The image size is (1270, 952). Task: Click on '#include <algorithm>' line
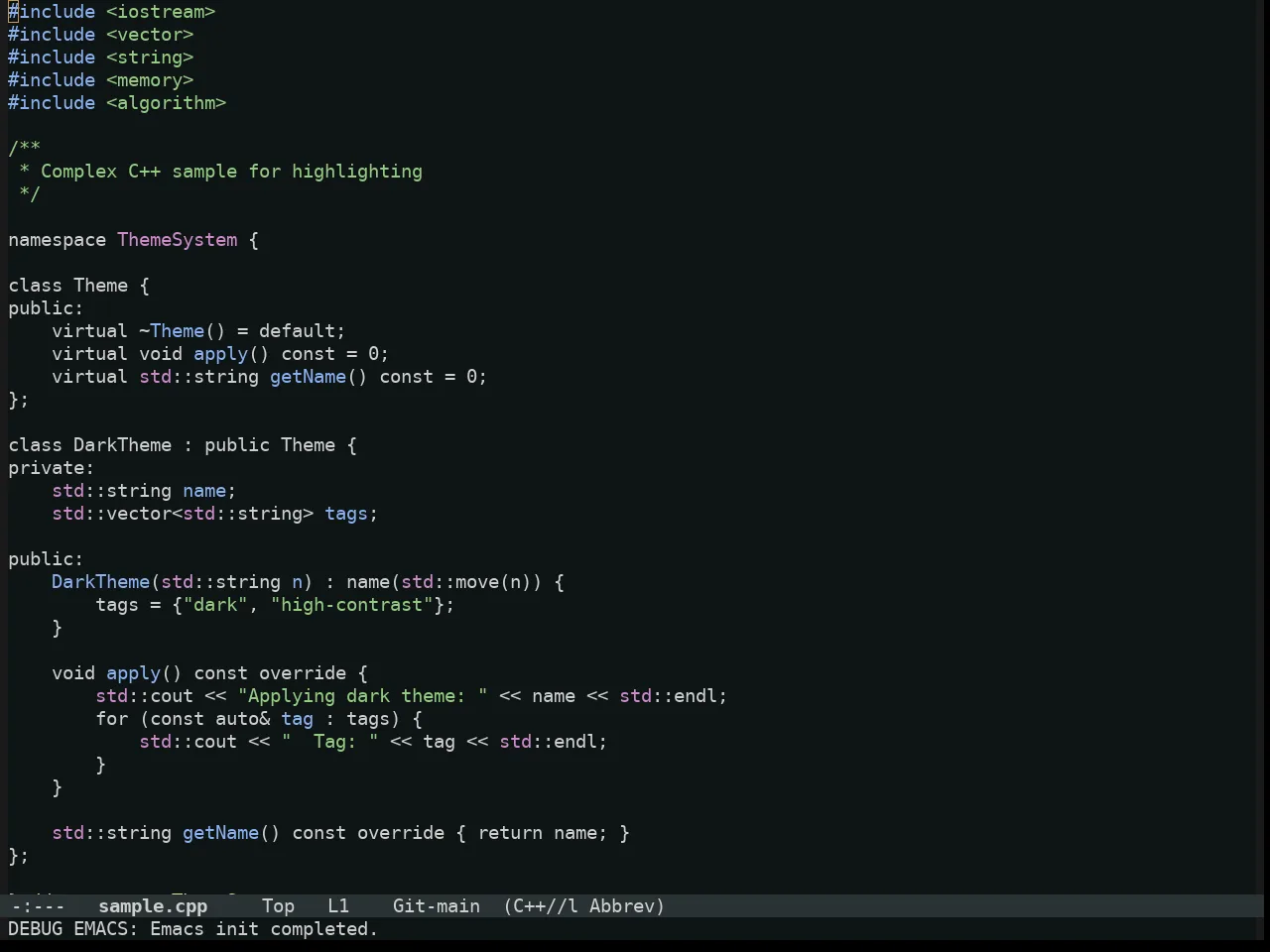117,103
